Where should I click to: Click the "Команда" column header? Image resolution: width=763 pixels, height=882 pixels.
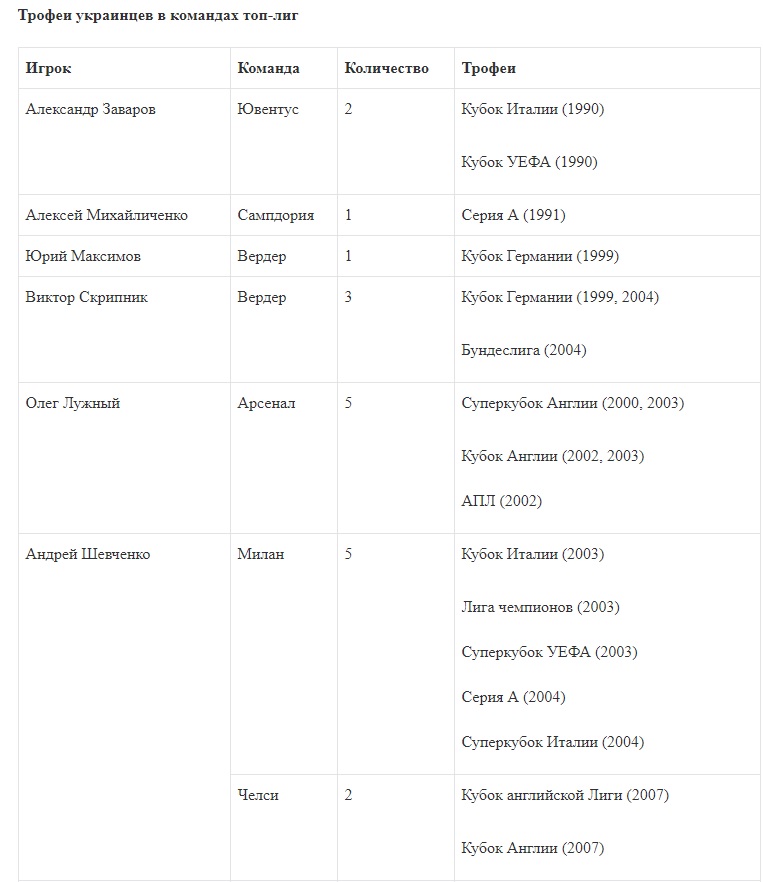click(268, 68)
